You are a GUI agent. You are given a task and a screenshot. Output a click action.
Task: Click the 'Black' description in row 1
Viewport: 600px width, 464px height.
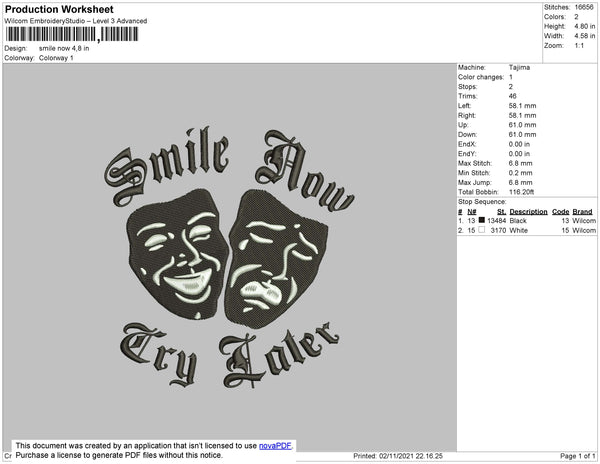tap(518, 221)
